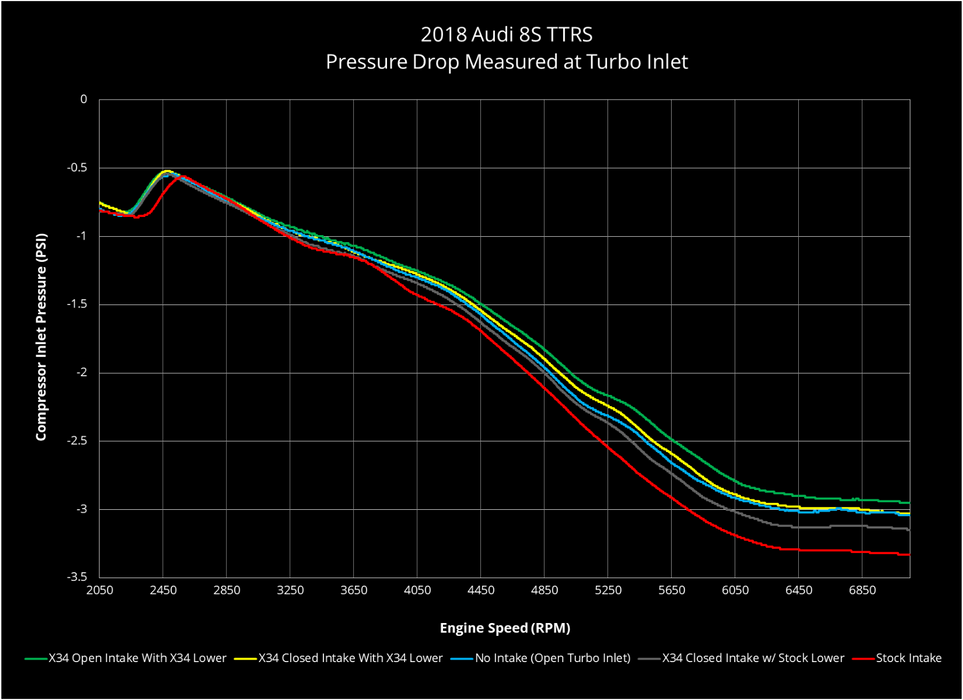Click the 6850 tick label on the x-axis
The height and width of the screenshot is (700, 963).
pos(861,592)
